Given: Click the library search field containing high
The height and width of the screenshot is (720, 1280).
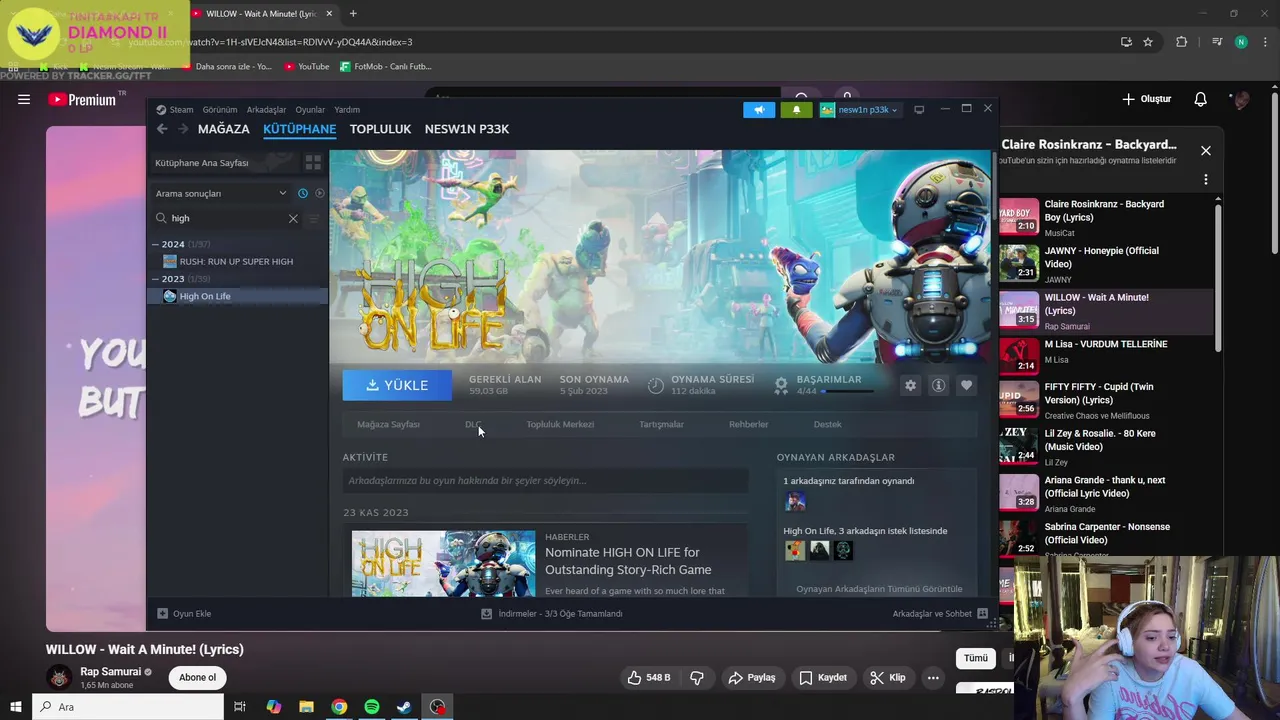Looking at the screenshot, I should click(x=226, y=218).
